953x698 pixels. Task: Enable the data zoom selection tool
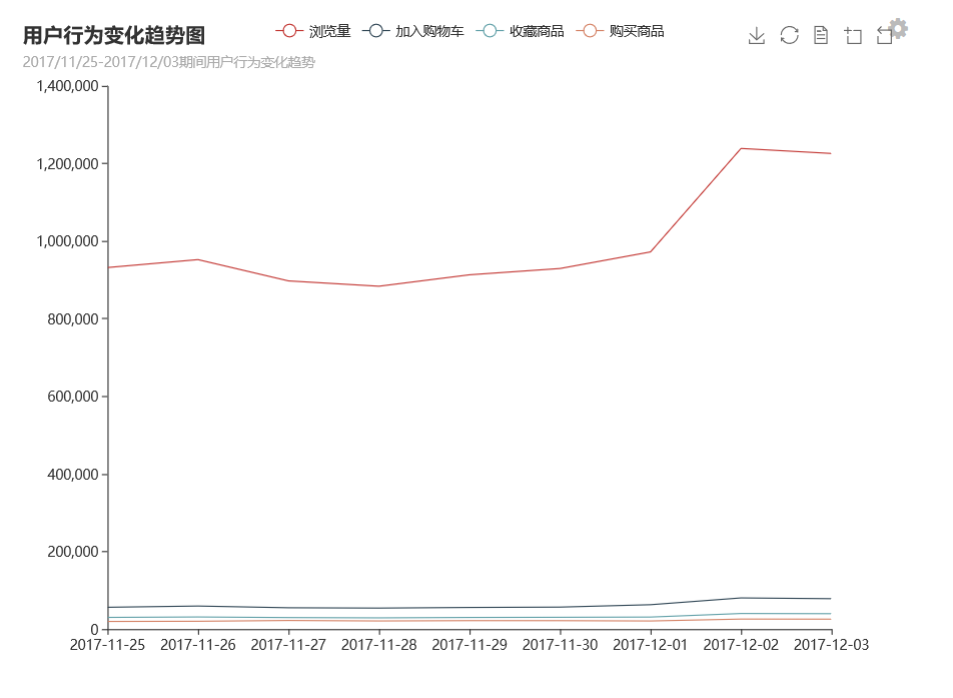point(853,35)
